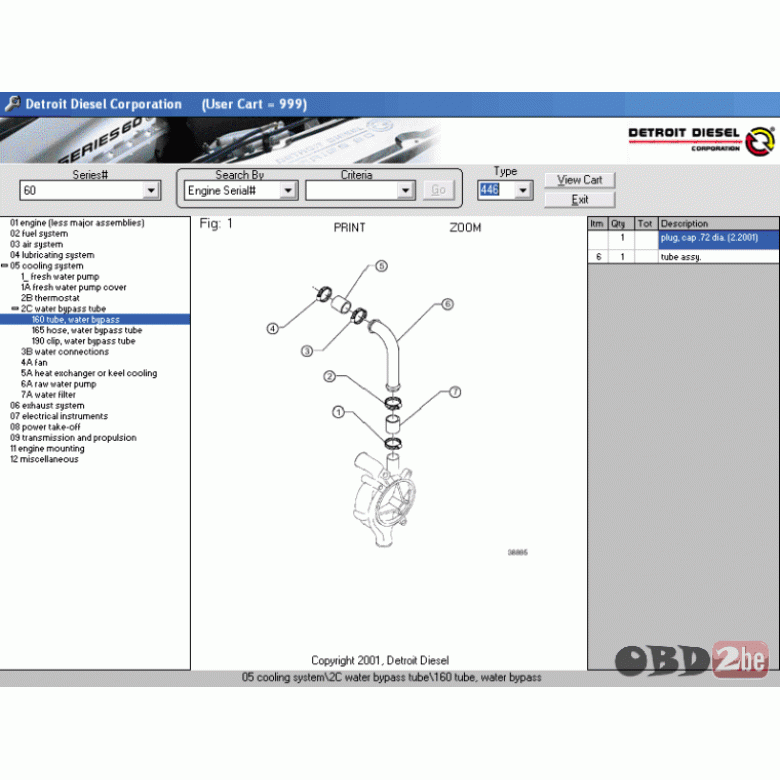Open the Series# dropdown arrow
This screenshot has width=780, height=780.
(151, 190)
